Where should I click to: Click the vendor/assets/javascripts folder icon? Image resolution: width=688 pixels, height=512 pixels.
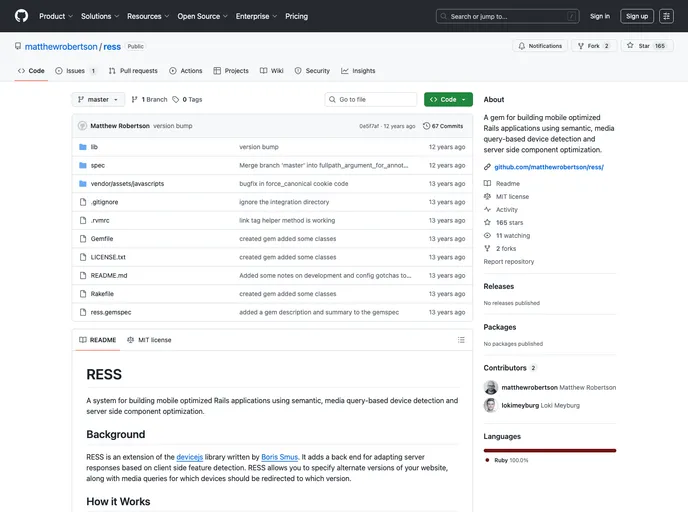82,184
